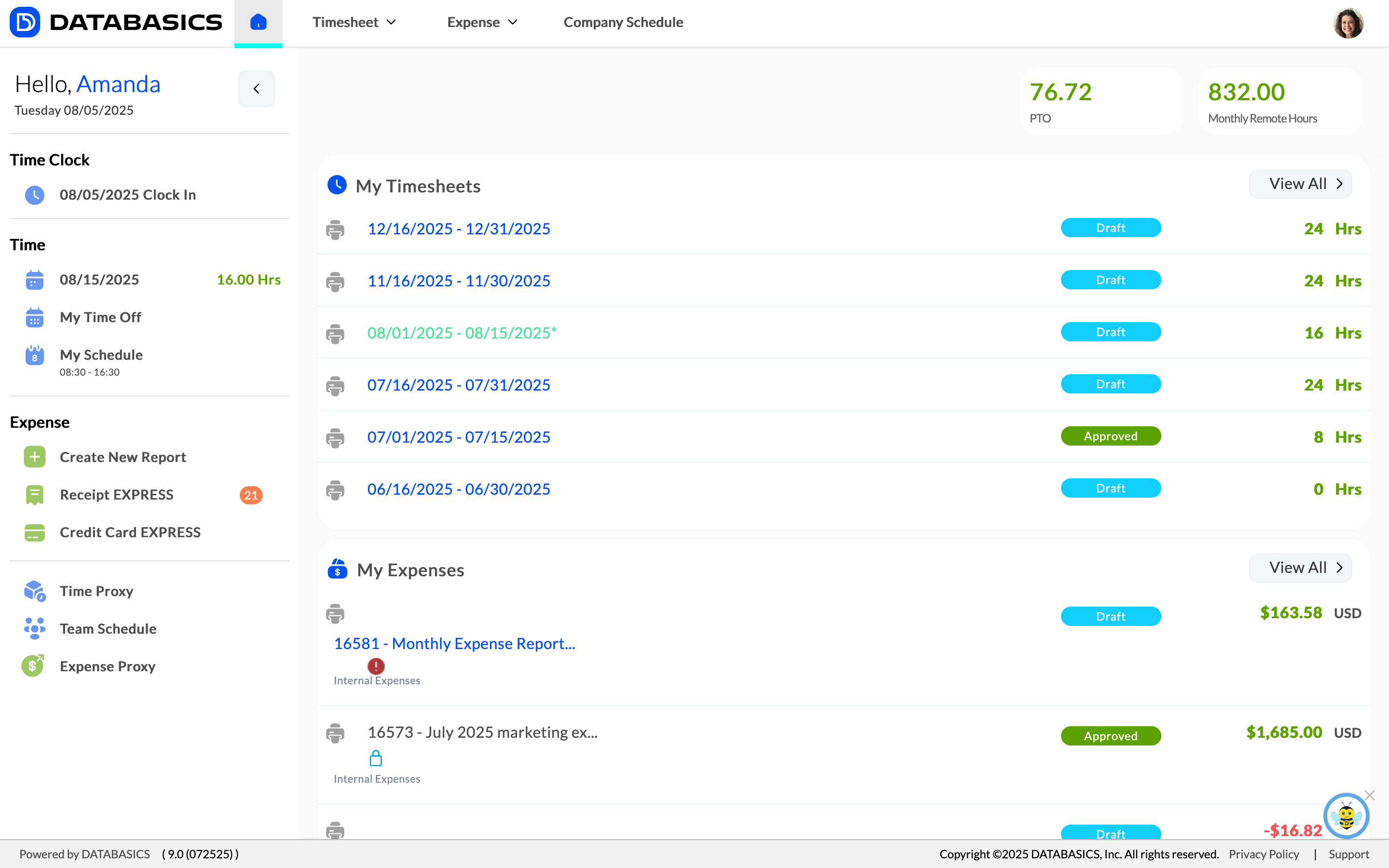
Task: Open My Time Off from the sidebar
Action: [x=100, y=317]
